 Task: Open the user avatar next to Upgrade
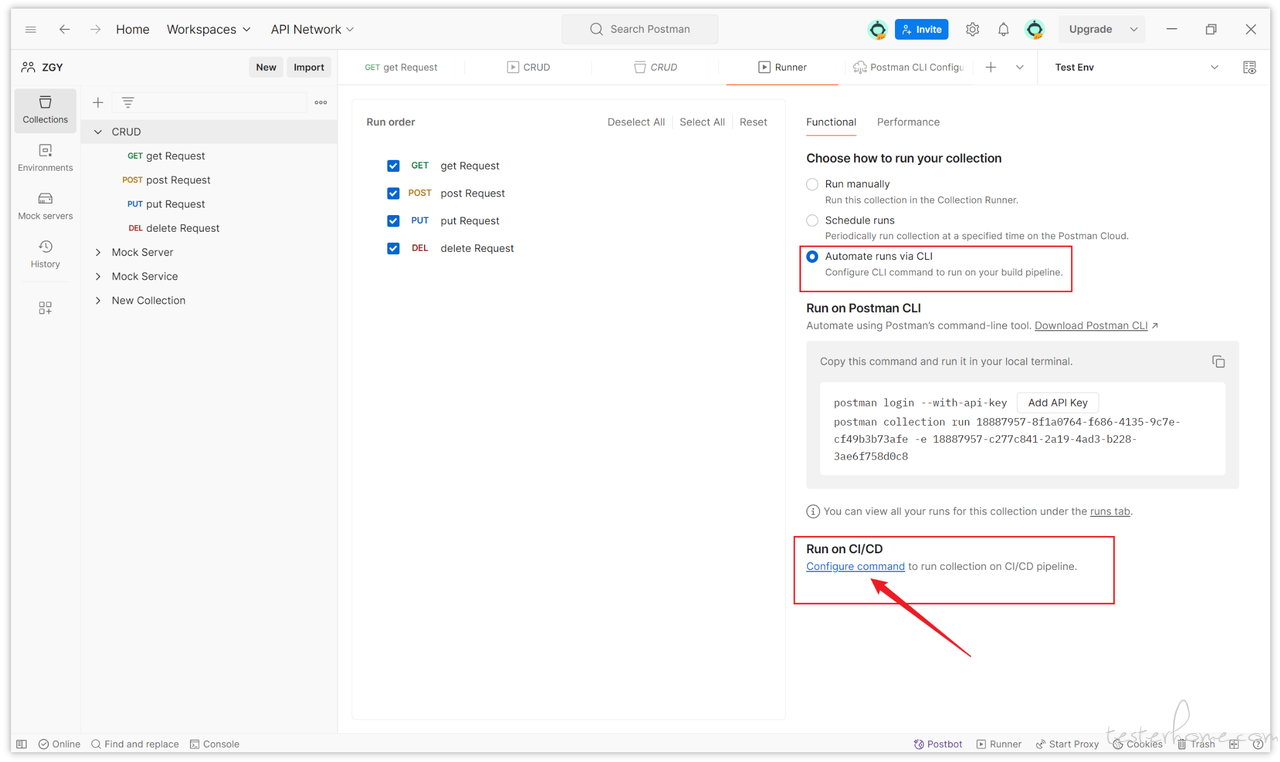[1035, 30]
